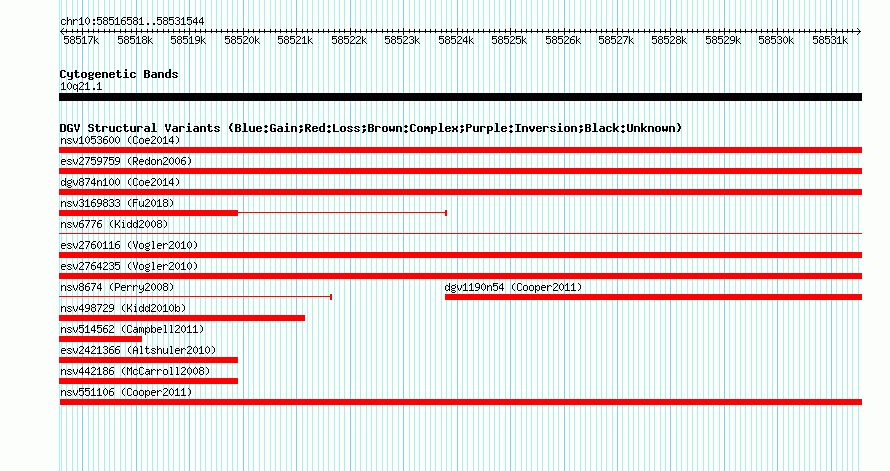
Task: Select the red bar of esv2421366
Action: click(148, 360)
